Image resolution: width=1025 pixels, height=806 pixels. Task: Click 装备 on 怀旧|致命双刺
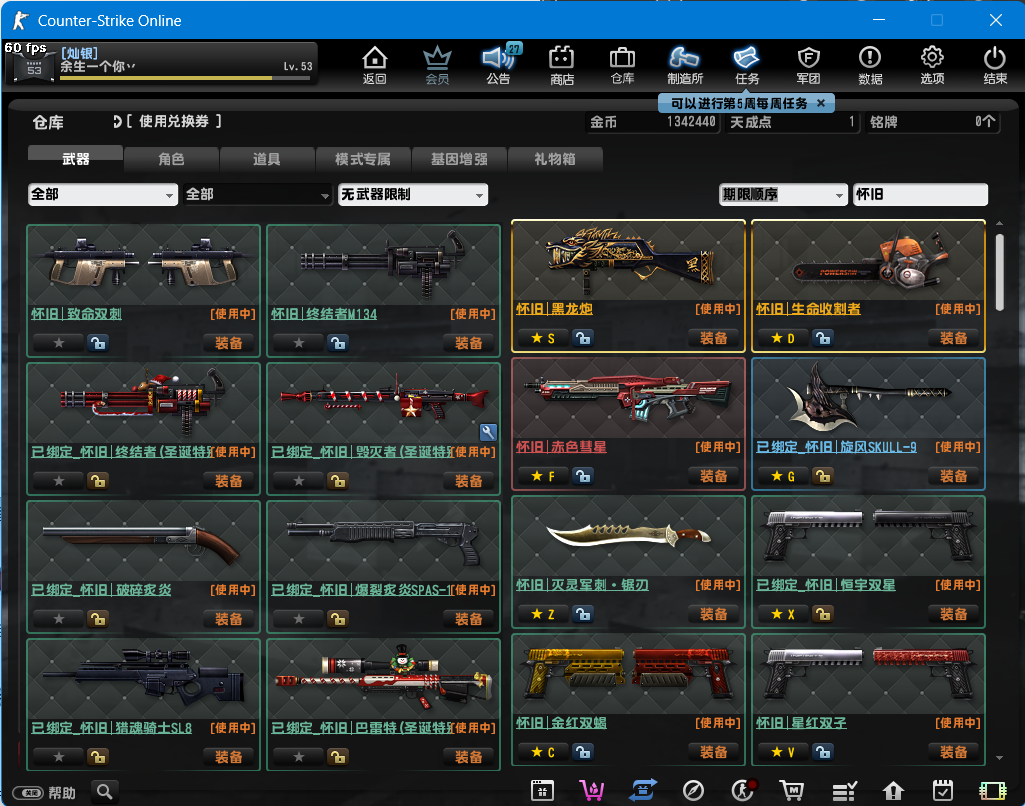click(229, 343)
